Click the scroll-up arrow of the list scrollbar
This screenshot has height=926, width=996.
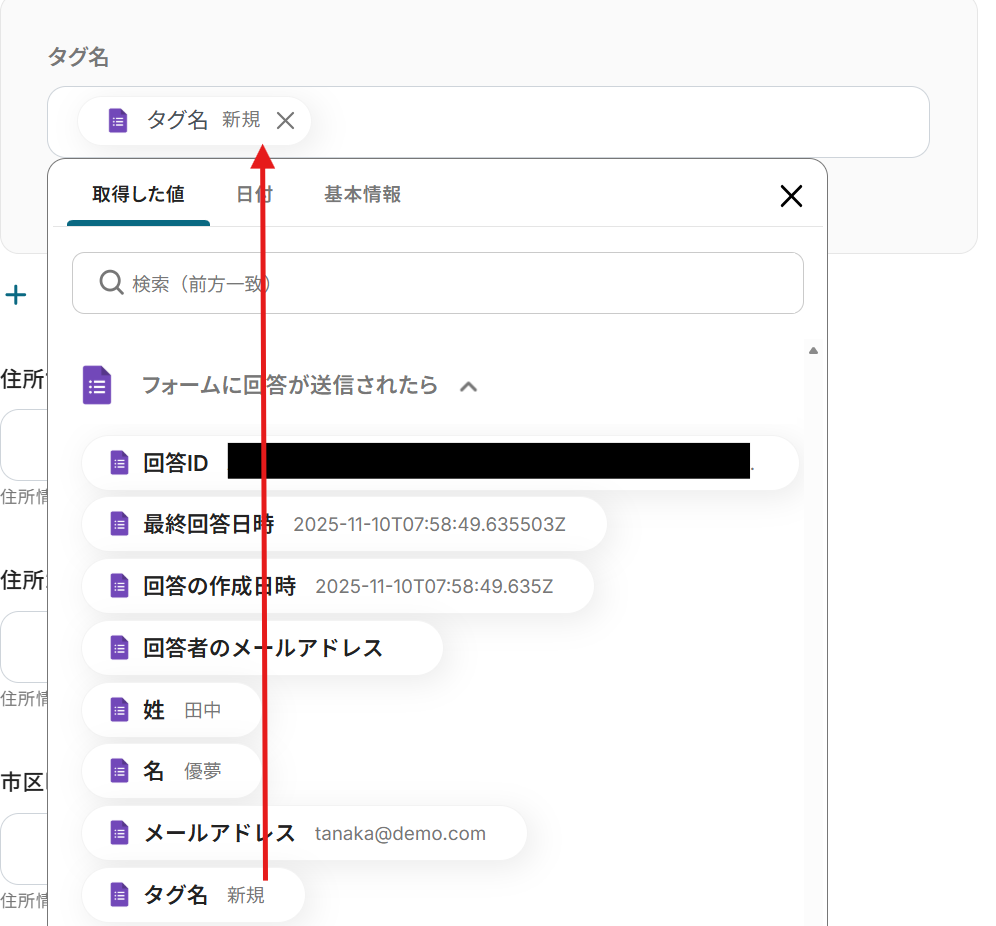(813, 351)
